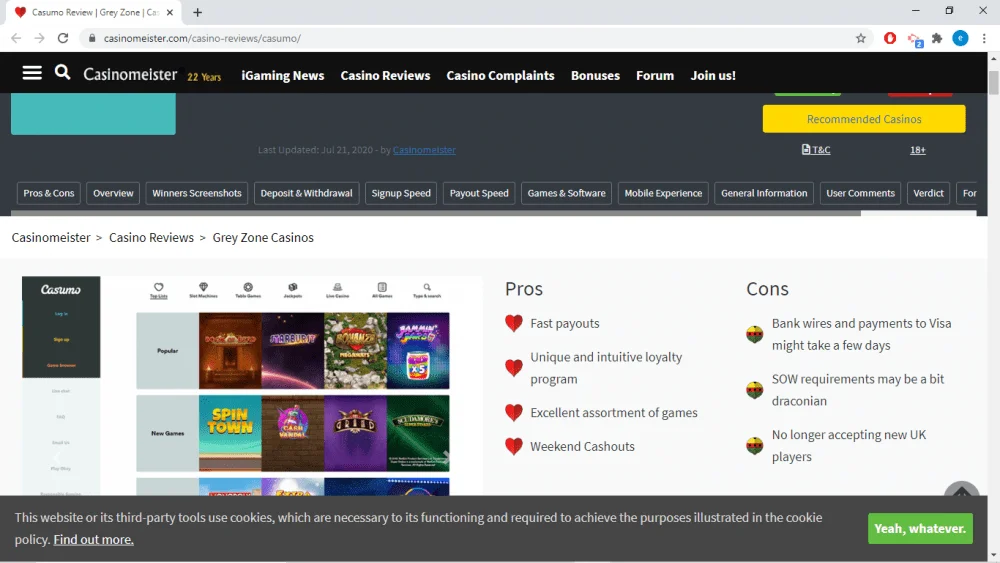Open the hamburger menu icon

tap(32, 73)
